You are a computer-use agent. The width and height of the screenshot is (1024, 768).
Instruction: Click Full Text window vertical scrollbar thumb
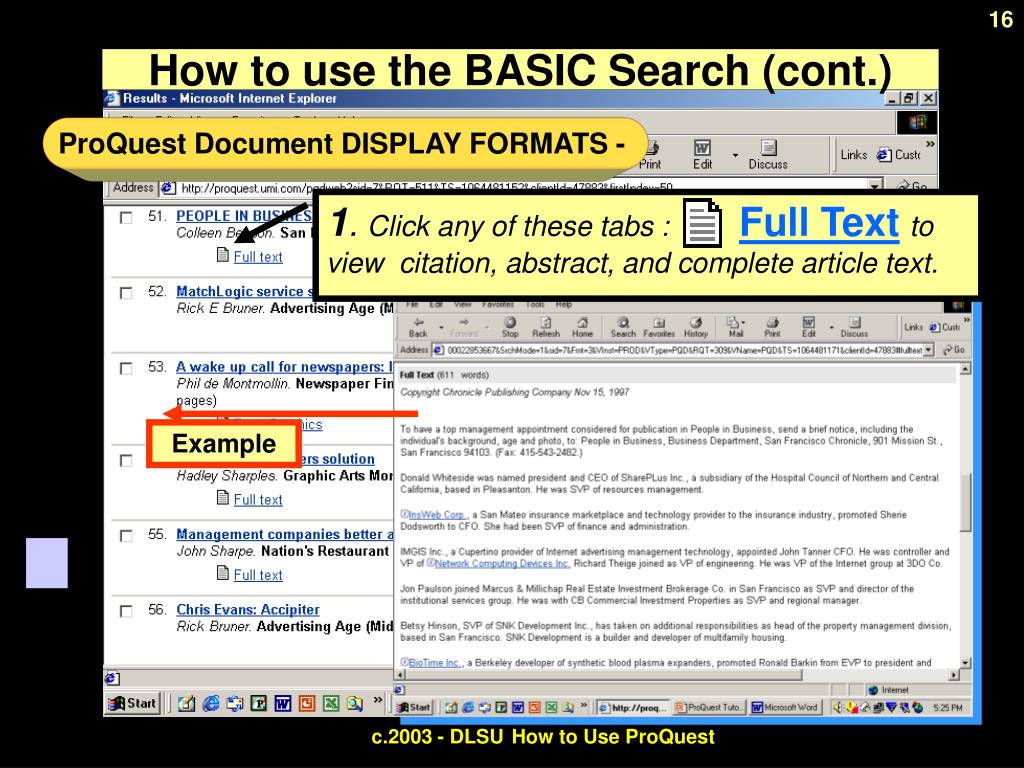tap(966, 502)
